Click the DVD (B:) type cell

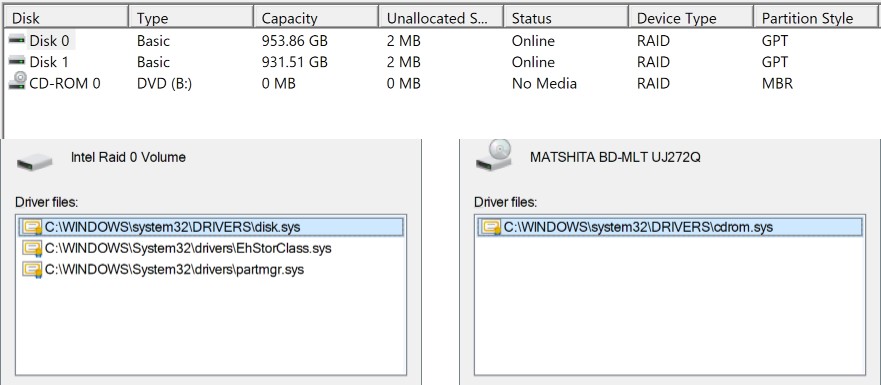(164, 83)
